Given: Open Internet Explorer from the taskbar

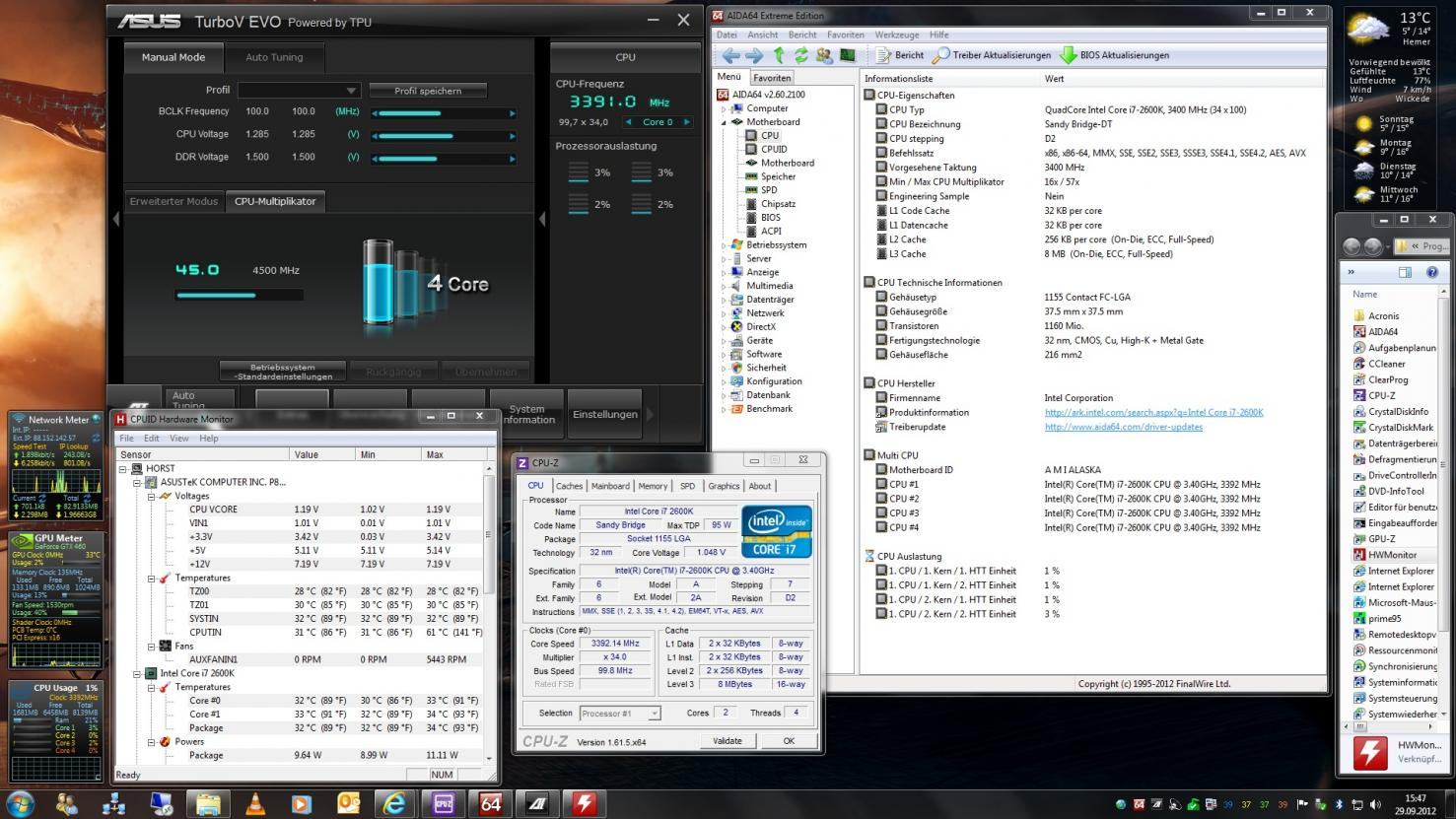Looking at the screenshot, I should coord(394,804).
